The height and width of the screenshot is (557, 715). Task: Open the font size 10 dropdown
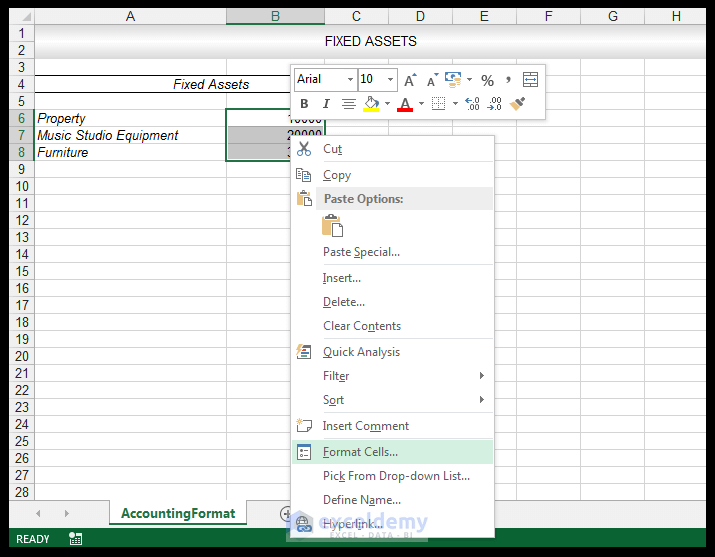point(390,79)
